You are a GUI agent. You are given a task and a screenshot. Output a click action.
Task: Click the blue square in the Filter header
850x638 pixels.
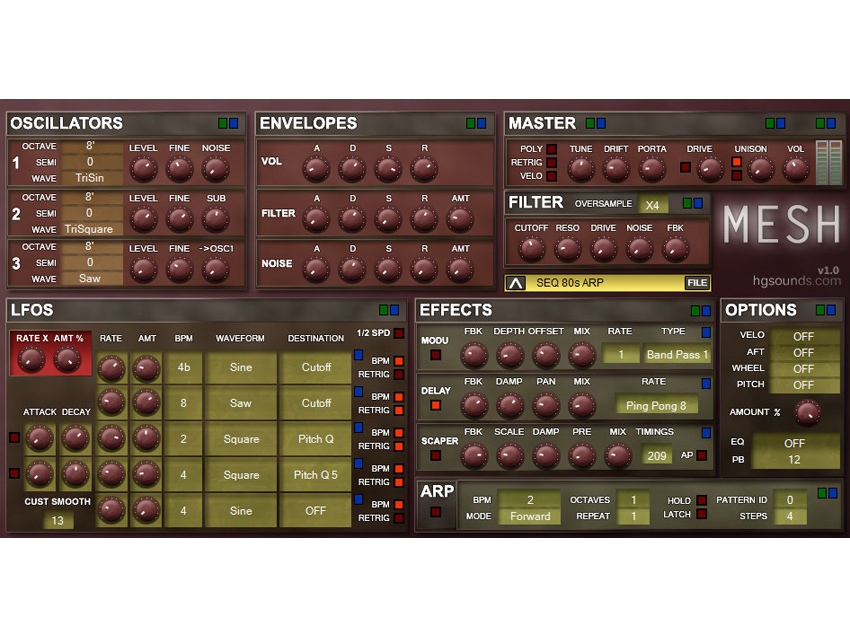[x=698, y=203]
